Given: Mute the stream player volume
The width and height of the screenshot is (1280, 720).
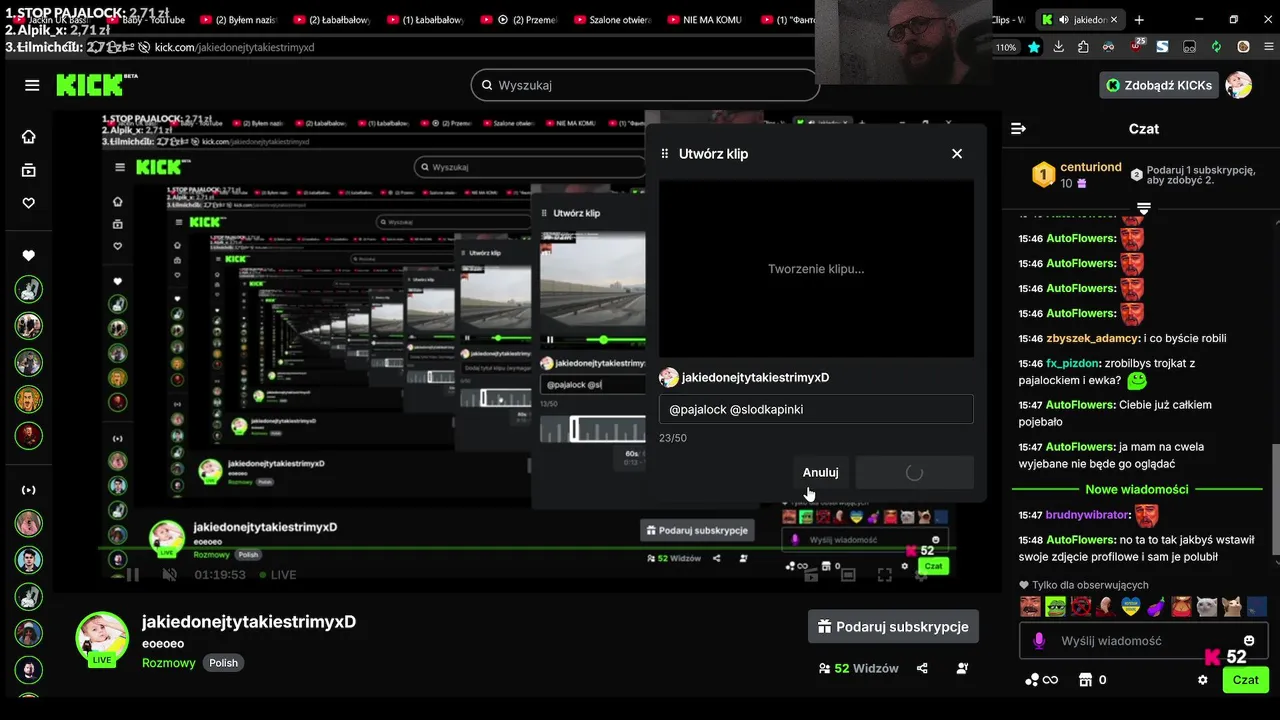Looking at the screenshot, I should tap(170, 575).
